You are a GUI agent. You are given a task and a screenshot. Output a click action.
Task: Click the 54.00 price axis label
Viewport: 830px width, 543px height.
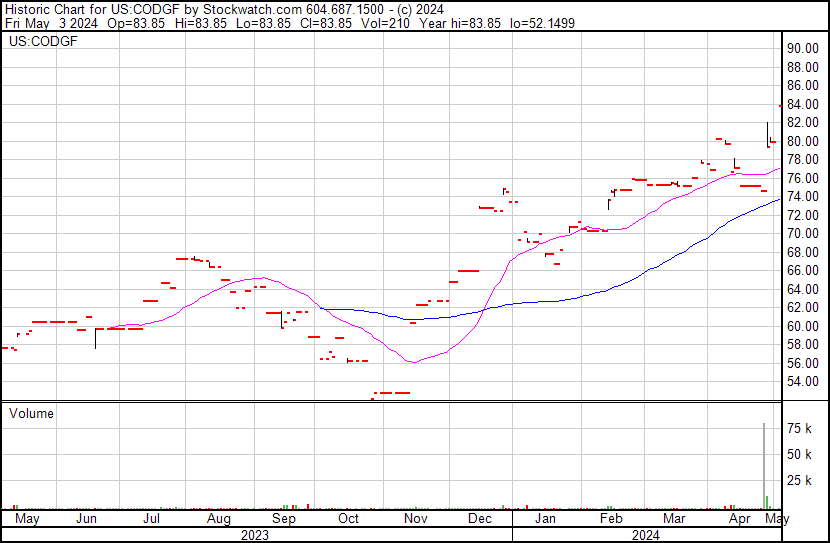click(802, 382)
